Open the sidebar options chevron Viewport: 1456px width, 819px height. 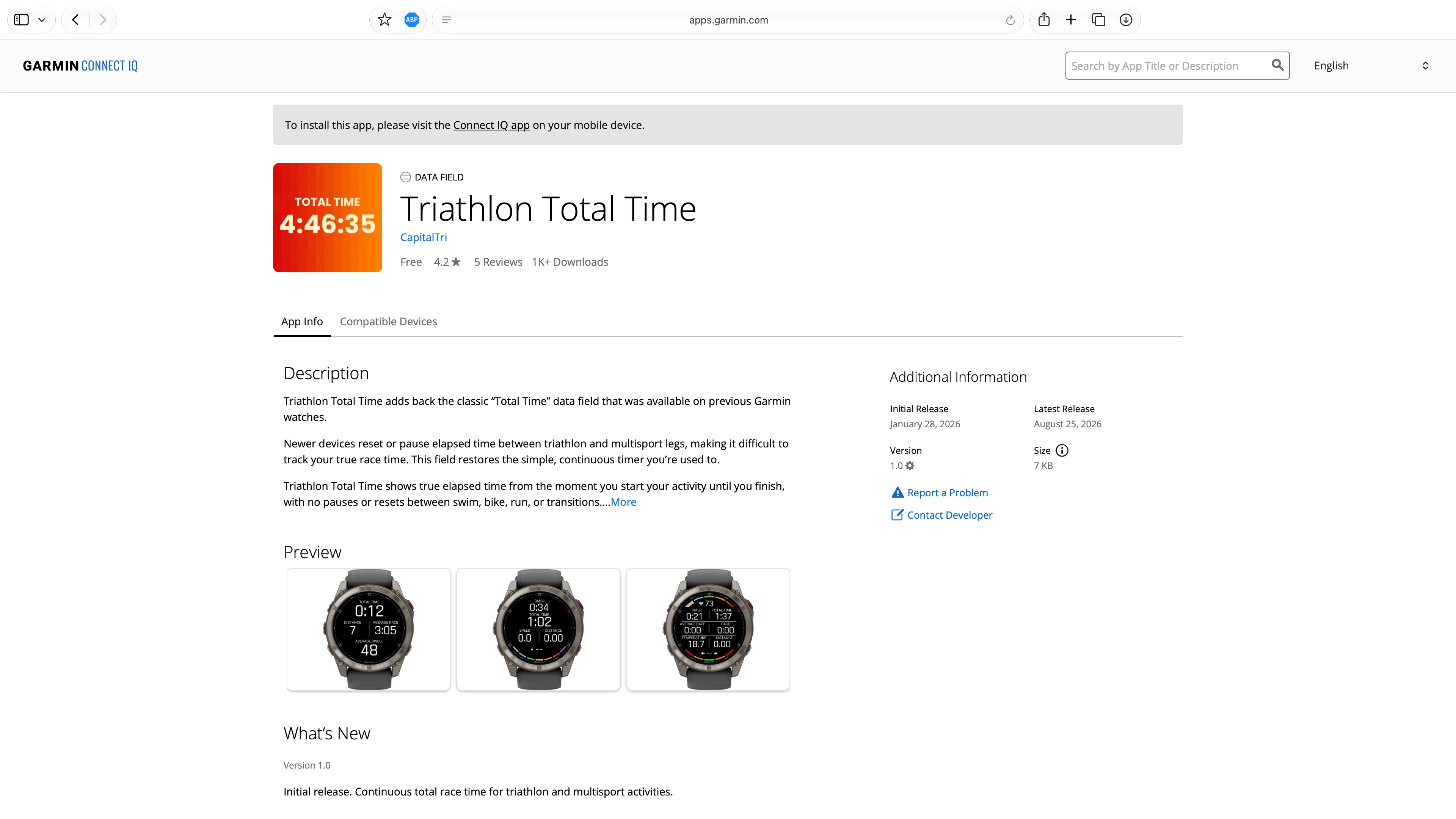pyautogui.click(x=42, y=20)
